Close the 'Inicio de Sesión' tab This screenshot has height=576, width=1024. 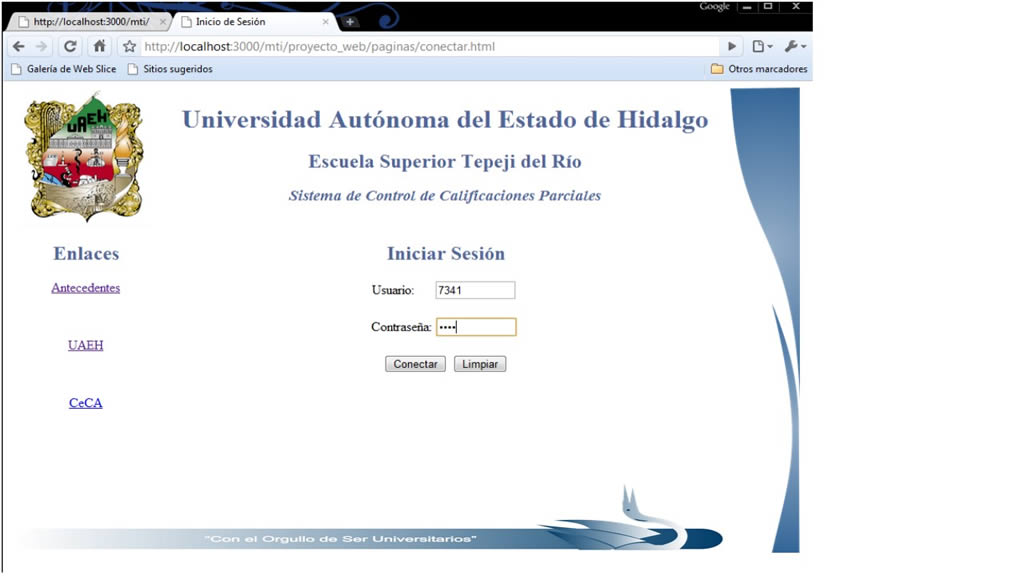point(325,22)
